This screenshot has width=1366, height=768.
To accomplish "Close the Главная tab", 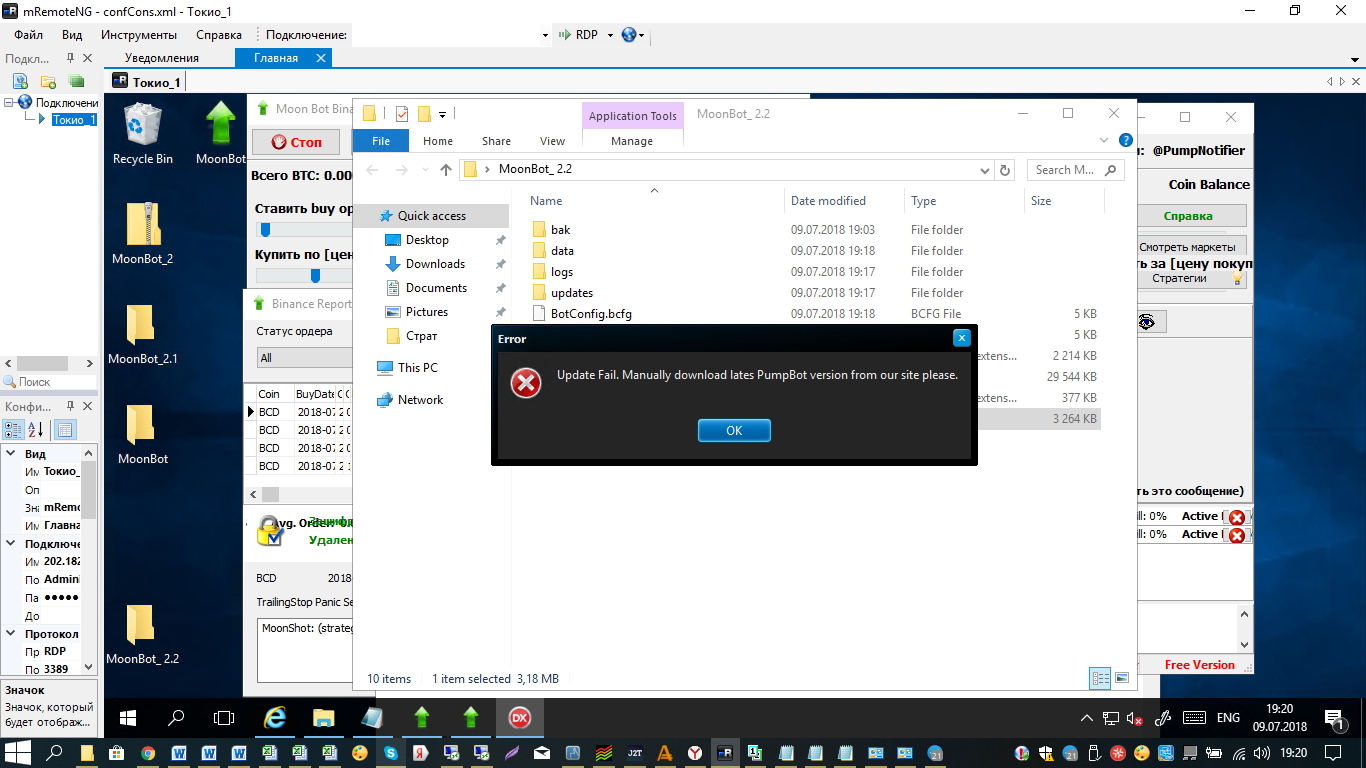I will click(321, 58).
